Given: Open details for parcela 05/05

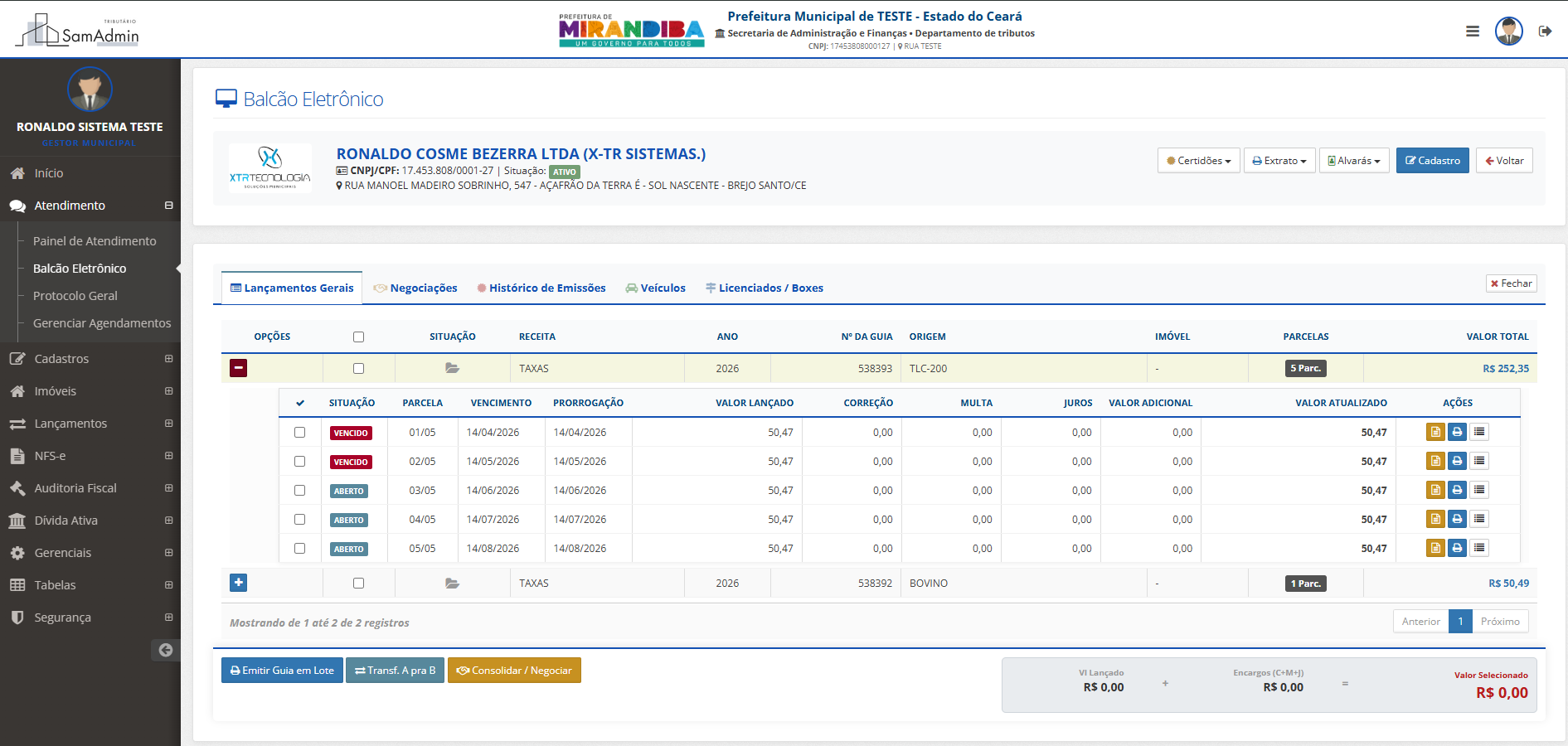Looking at the screenshot, I should click(1435, 548).
